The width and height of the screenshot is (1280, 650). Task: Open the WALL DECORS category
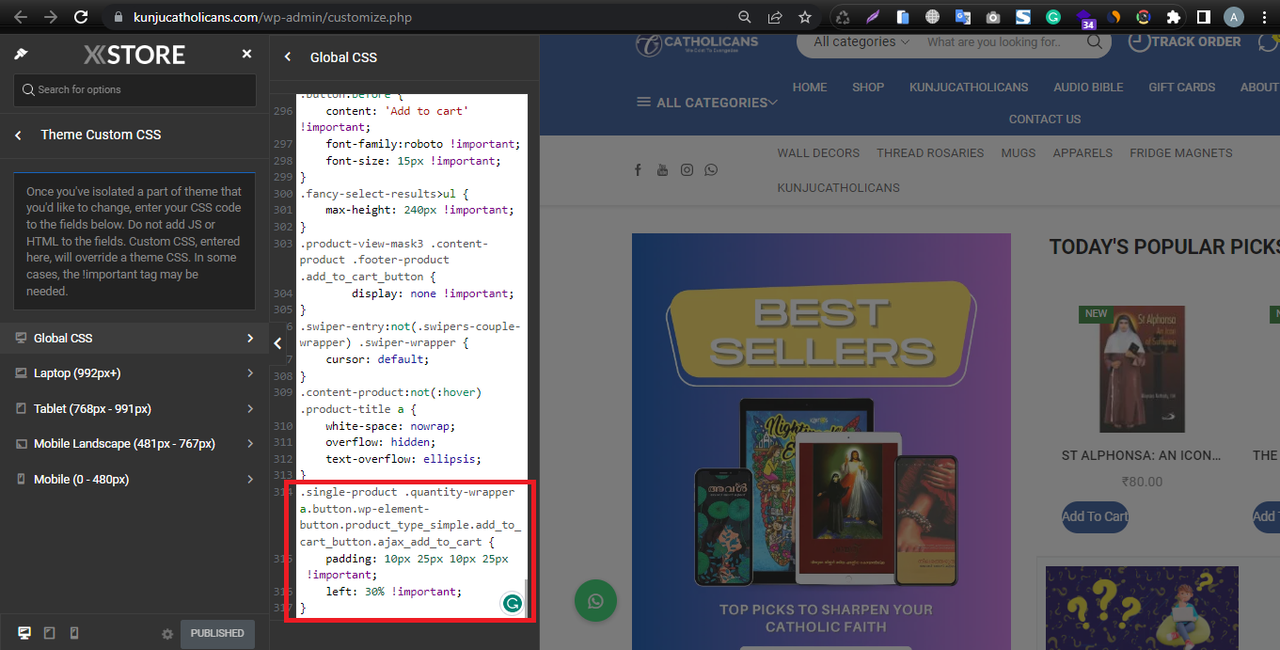[x=818, y=153]
